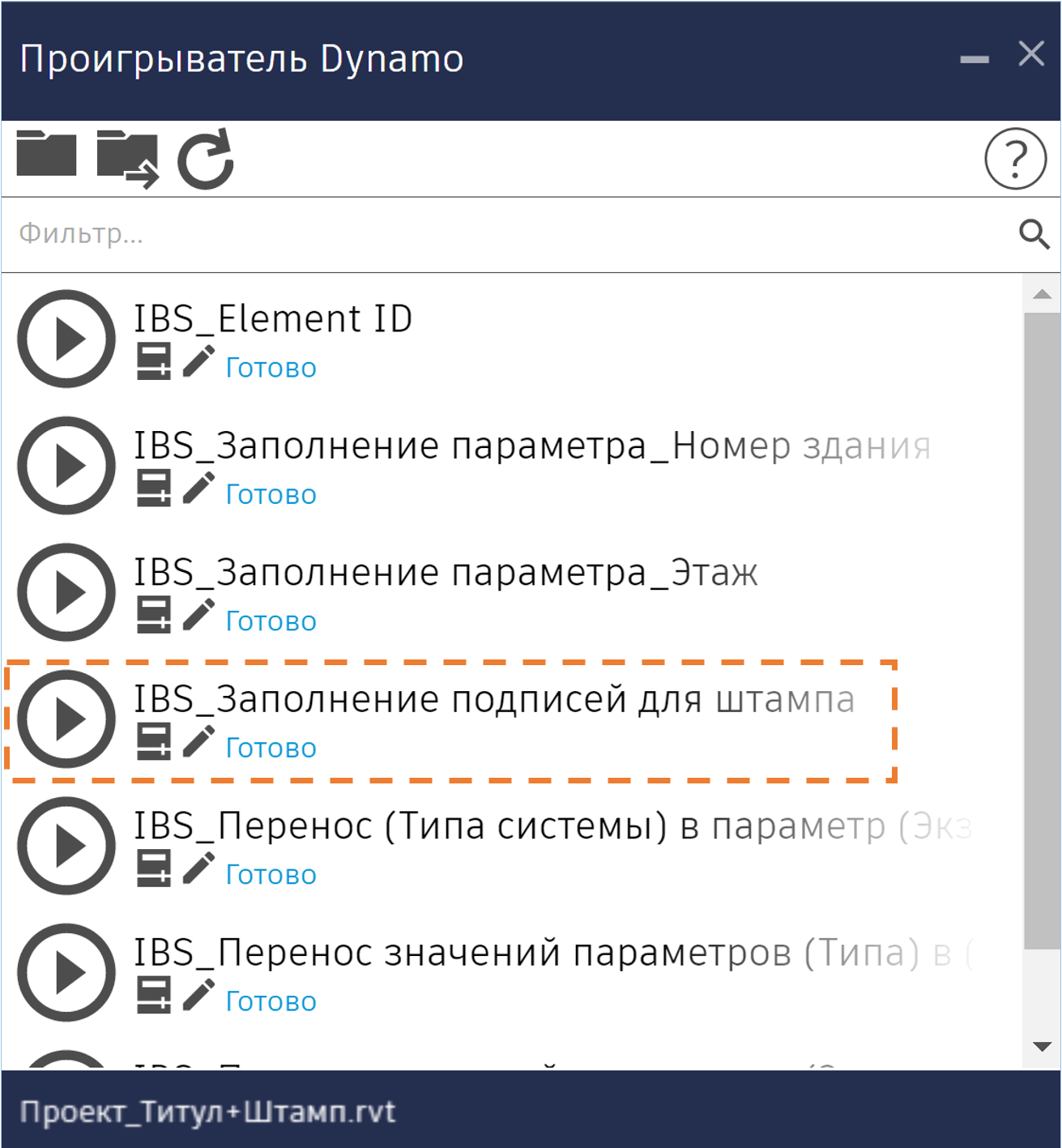This screenshot has width=1062, height=1148.
Task: Run IBS_Заполнение параметра_Этаж script
Action: 67,592
